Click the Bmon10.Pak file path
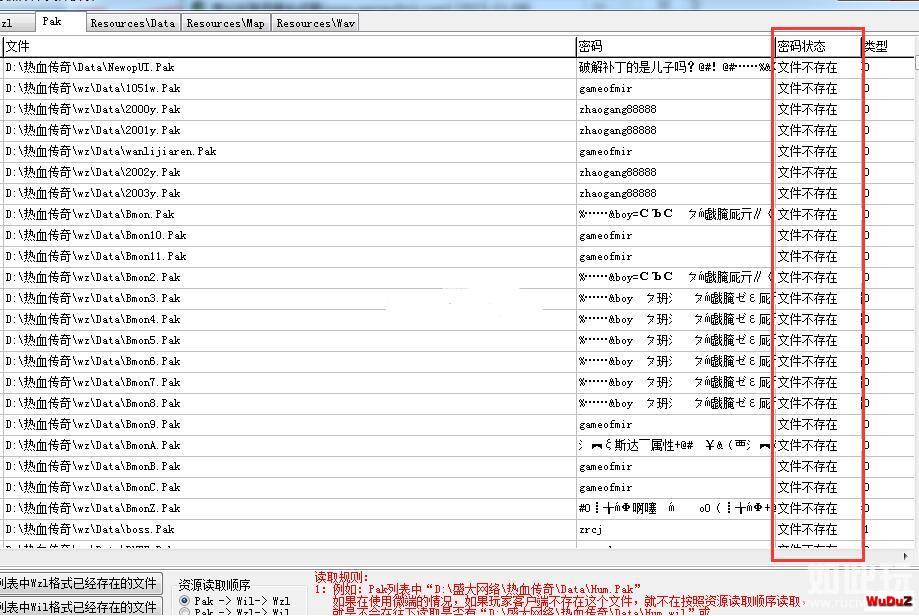 click(96, 236)
